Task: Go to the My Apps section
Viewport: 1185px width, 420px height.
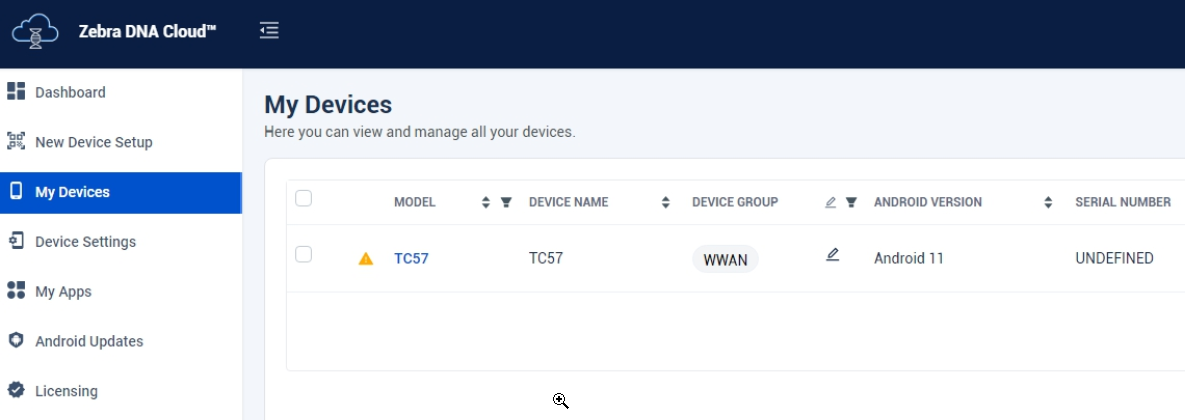Action: (63, 292)
